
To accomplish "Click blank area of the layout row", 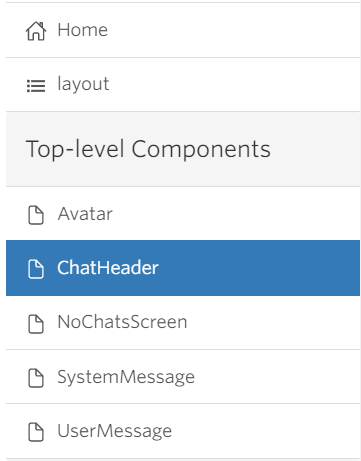I will (233, 84).
